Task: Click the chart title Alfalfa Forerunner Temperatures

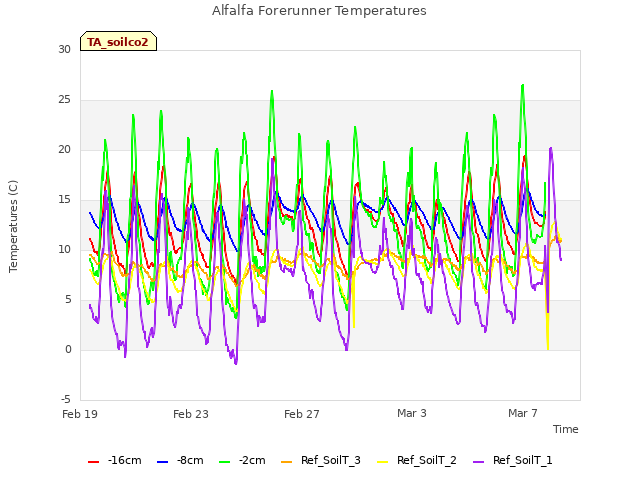Action: [x=319, y=11]
